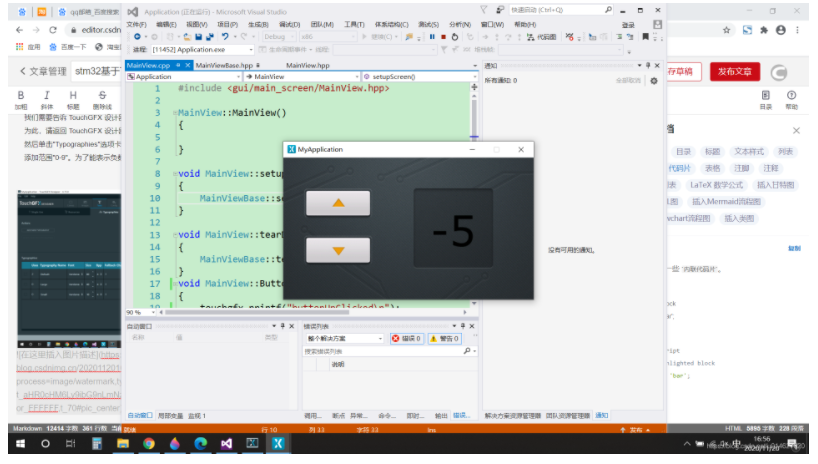Click the Visual Studio taskbar icon
The width and height of the screenshot is (818, 464).
[226, 443]
